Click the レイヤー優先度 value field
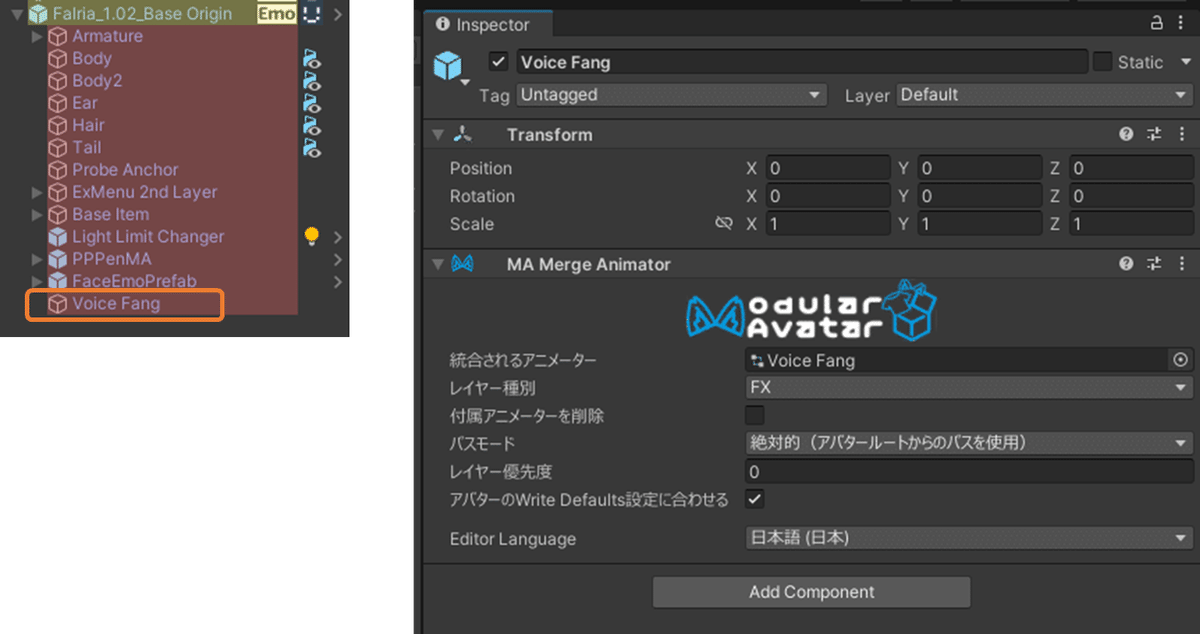Screen dimensions: 1200x634 click(969, 471)
